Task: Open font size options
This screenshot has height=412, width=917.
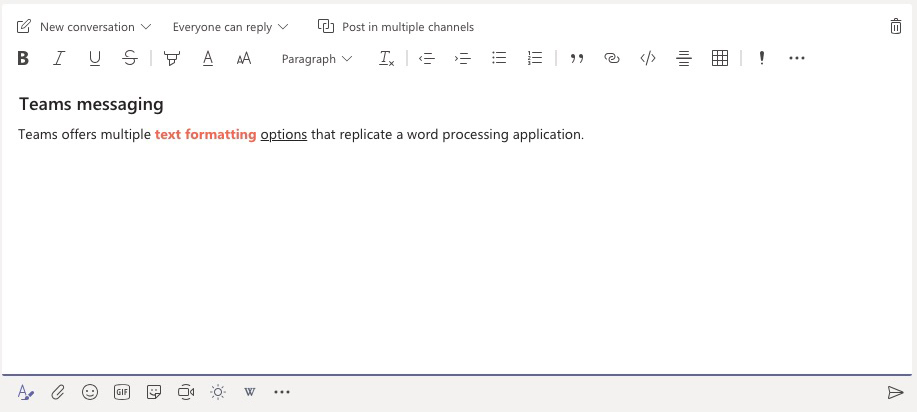Action: pyautogui.click(x=244, y=58)
